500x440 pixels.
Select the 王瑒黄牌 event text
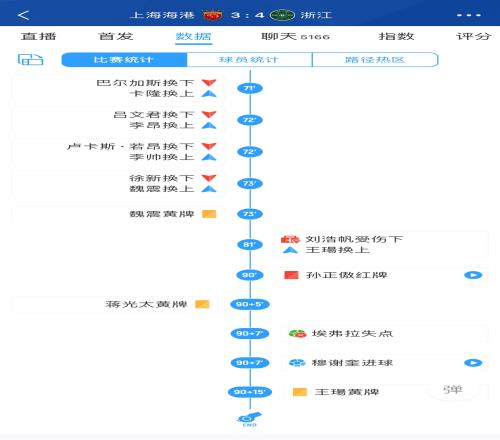tap(347, 392)
